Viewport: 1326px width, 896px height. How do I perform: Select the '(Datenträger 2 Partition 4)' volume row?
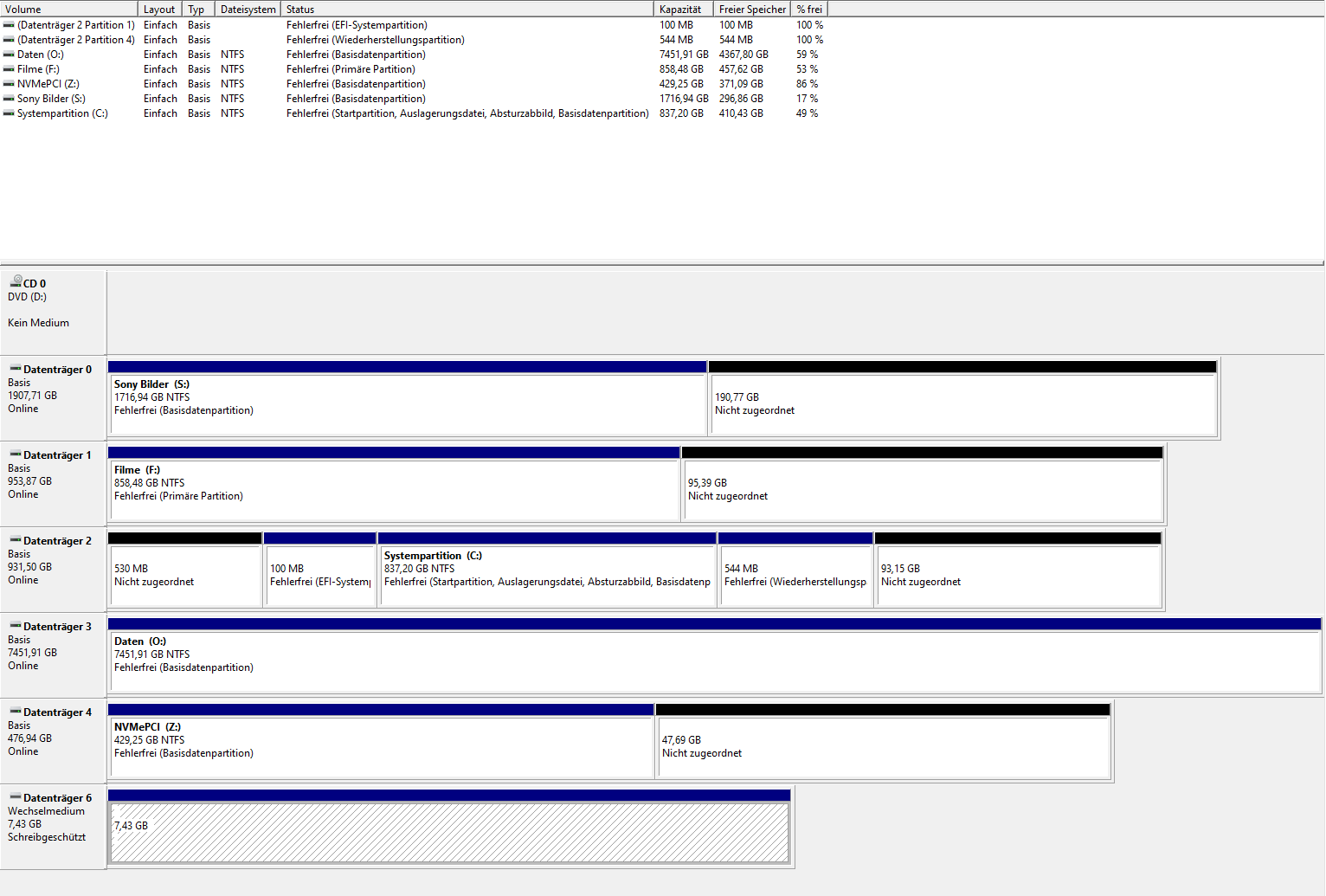pyautogui.click(x=414, y=40)
